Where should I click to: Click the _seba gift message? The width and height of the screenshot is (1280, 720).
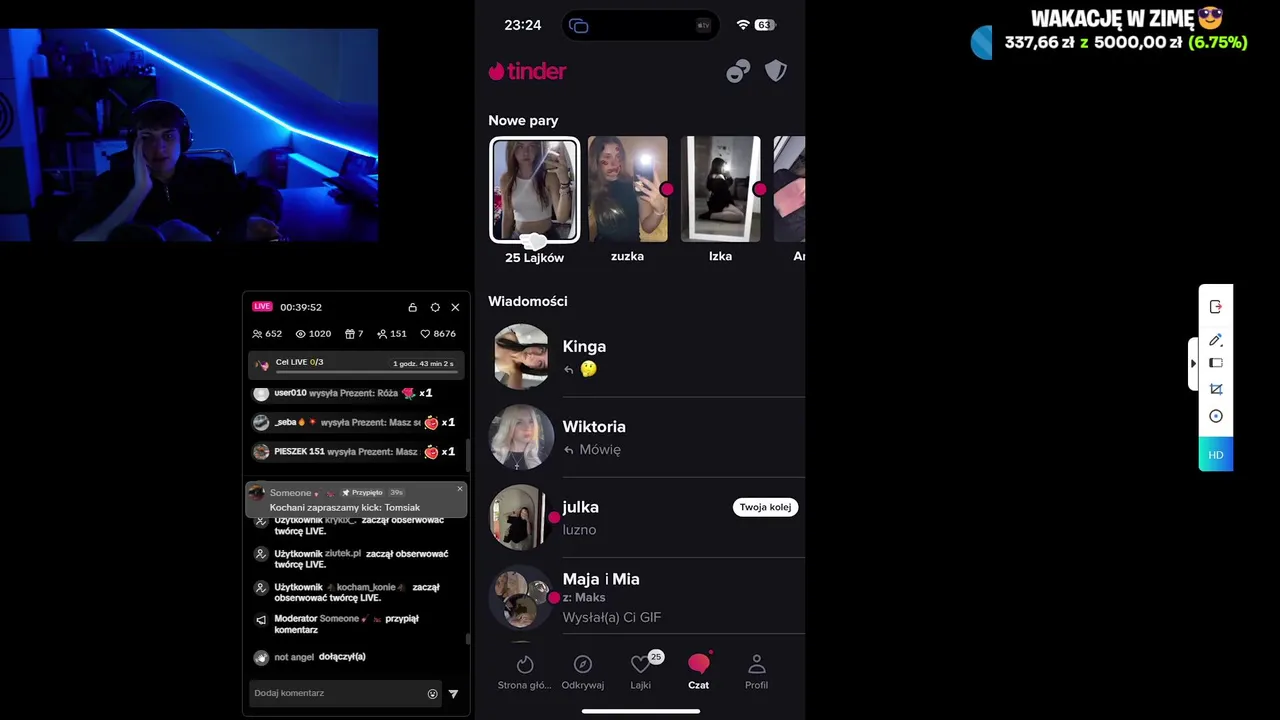point(356,422)
